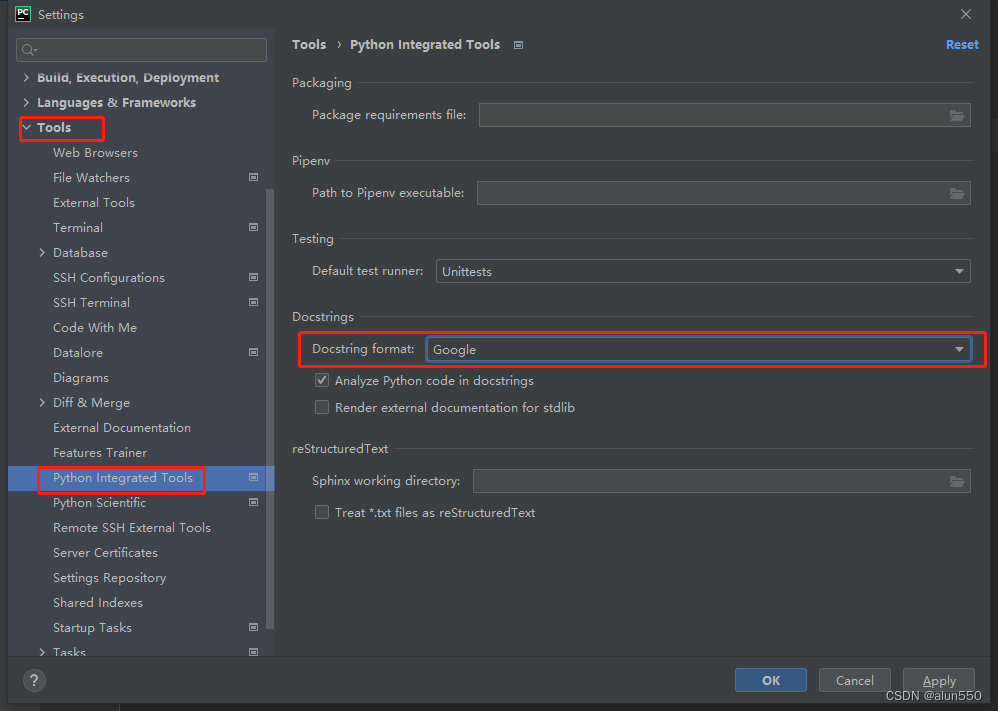Select Python Scientific in settings tree

[x=99, y=503]
